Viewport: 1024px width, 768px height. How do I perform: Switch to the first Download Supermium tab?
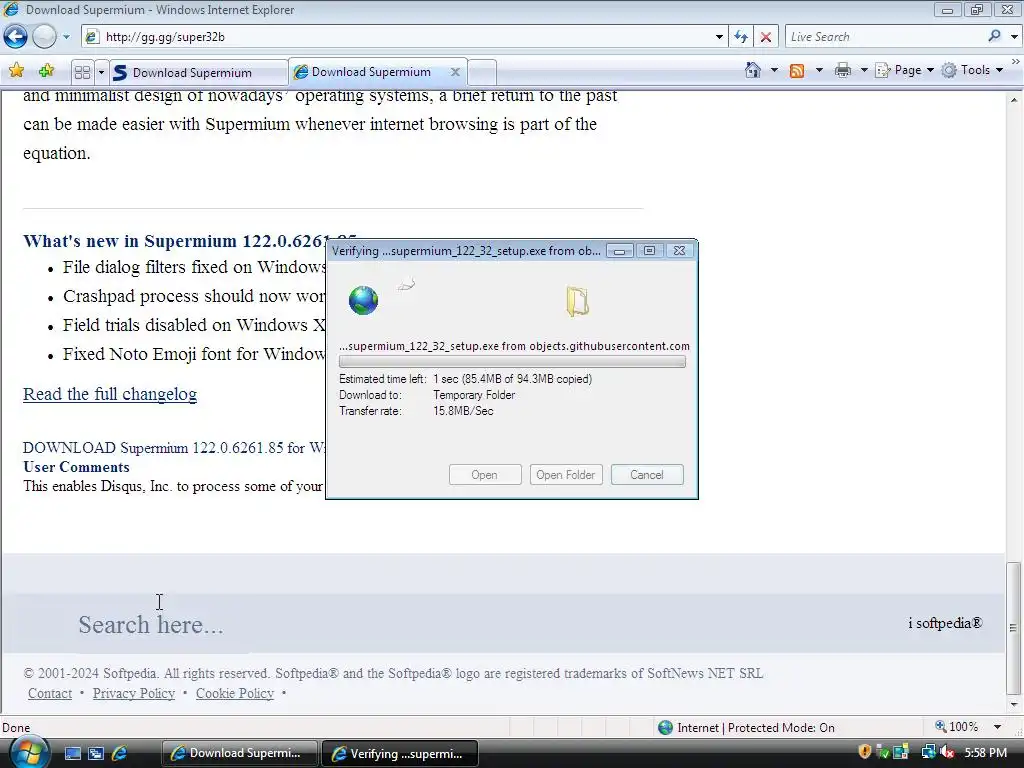point(198,72)
